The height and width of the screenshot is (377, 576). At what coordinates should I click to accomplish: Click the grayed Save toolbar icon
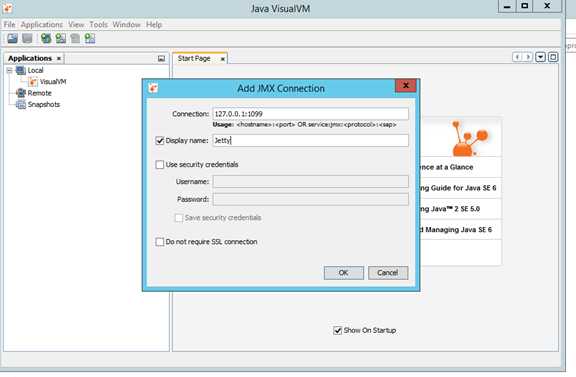tap(27, 38)
